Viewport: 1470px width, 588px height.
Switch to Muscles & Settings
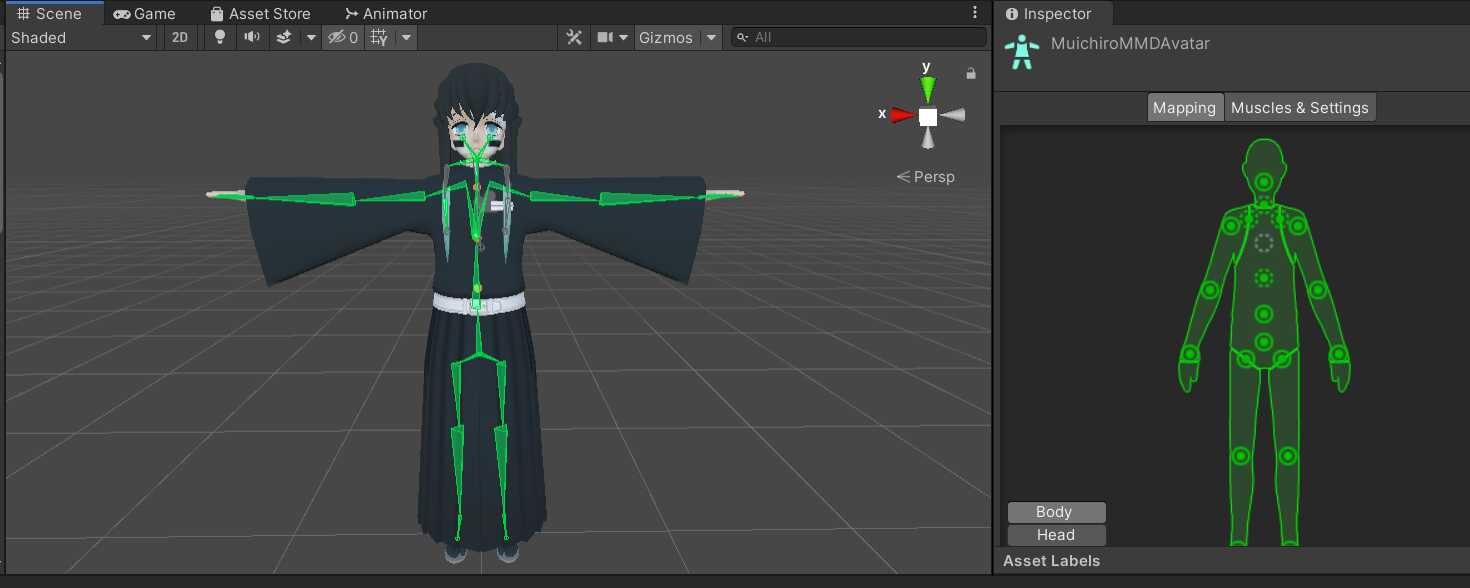point(1299,108)
